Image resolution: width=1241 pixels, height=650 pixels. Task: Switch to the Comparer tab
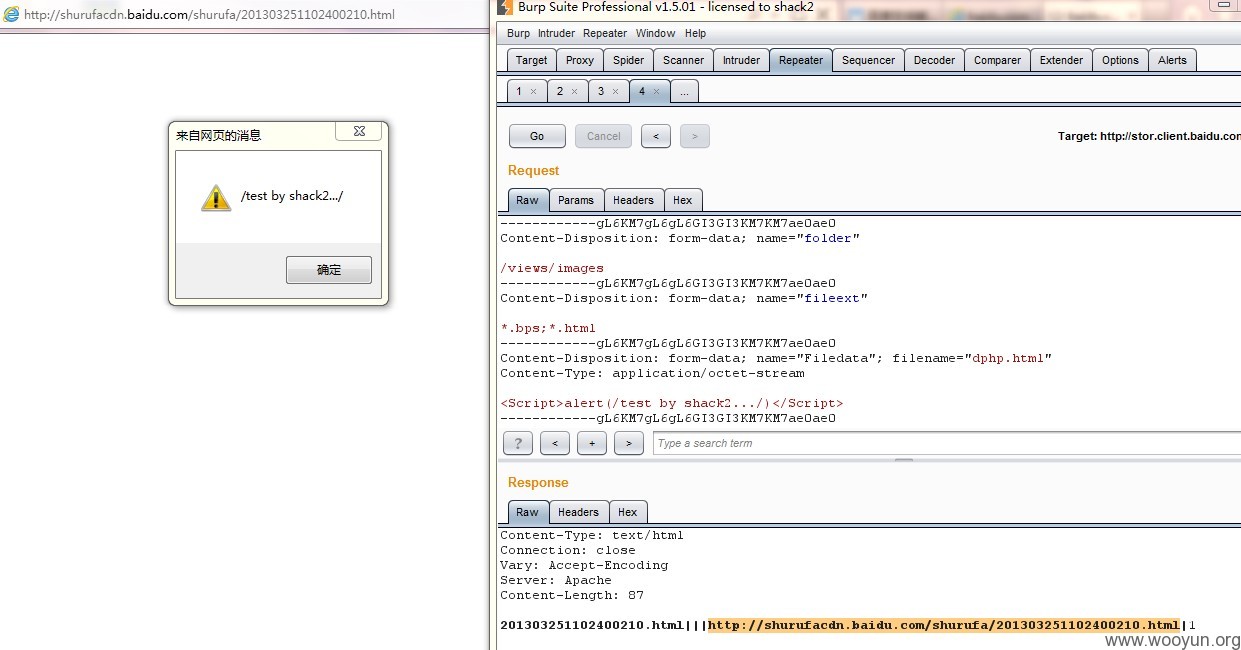997,60
